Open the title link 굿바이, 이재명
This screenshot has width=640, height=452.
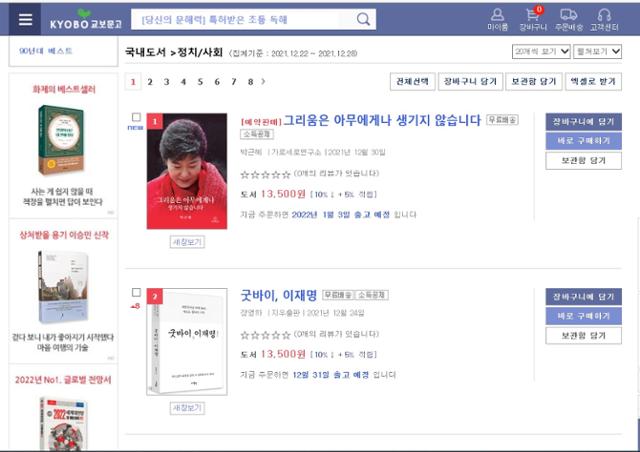279,295
